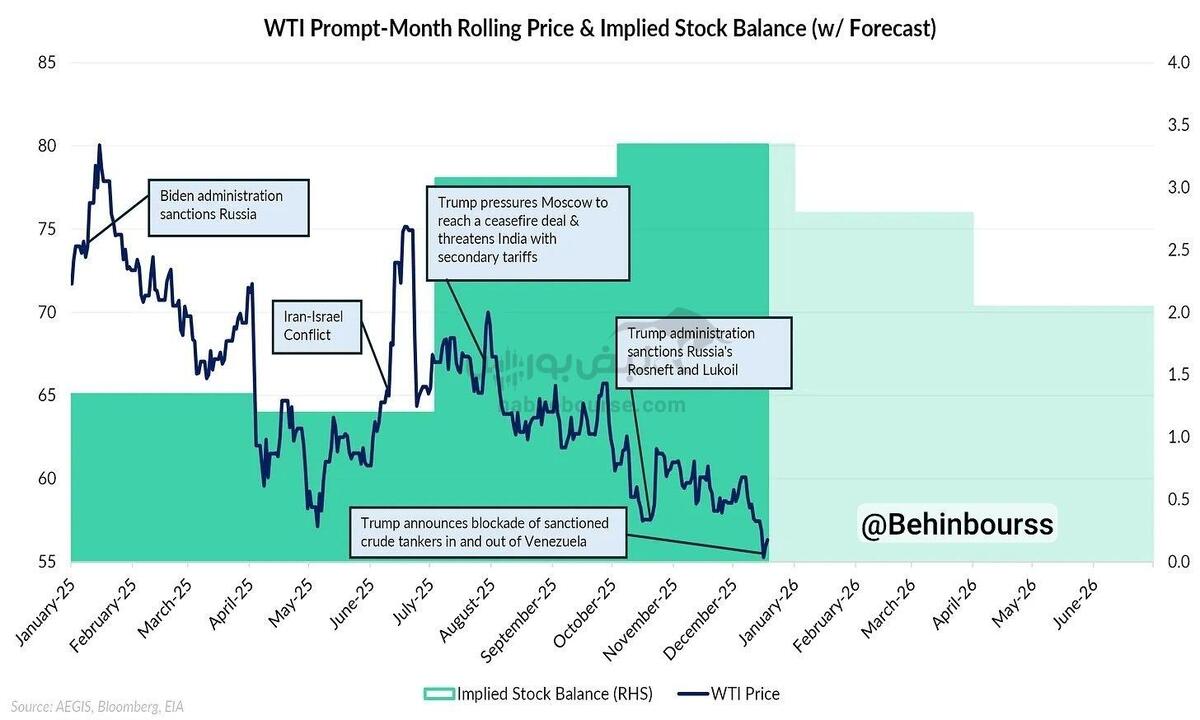Click the Iran-Israel Conflict annotation box
1200x720 pixels.
click(317, 326)
